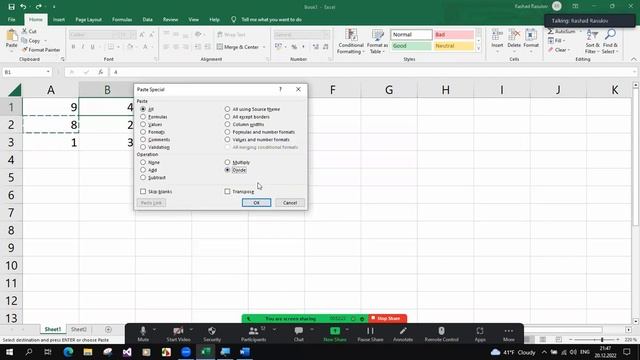This screenshot has height=360, width=640.
Task: Select the Column widths radio option
Action: [x=227, y=124]
